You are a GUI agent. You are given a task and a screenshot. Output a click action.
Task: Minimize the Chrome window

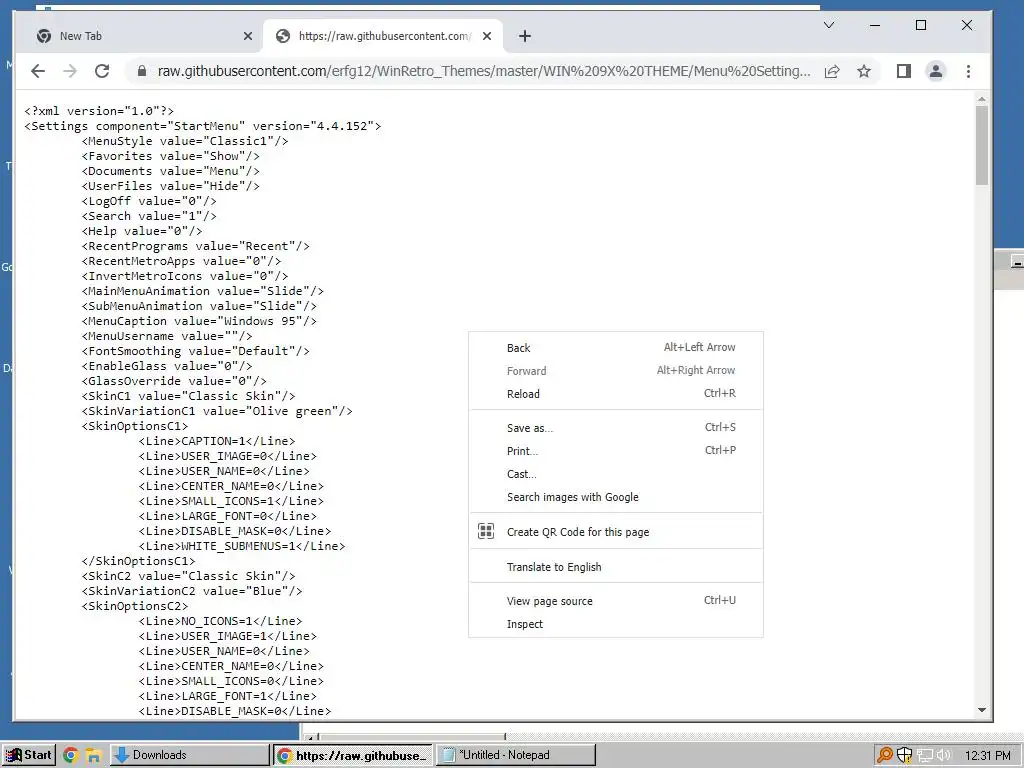875,25
